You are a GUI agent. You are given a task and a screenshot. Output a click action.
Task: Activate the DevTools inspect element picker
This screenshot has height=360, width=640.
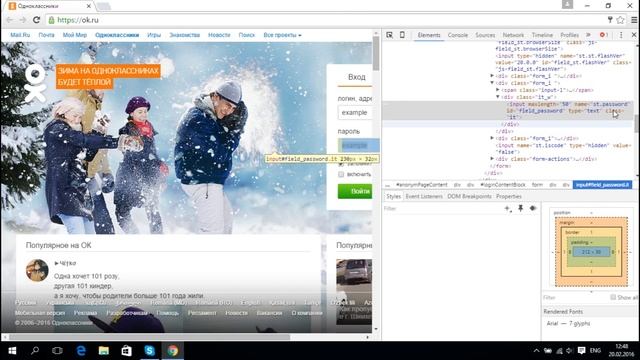[x=389, y=35]
